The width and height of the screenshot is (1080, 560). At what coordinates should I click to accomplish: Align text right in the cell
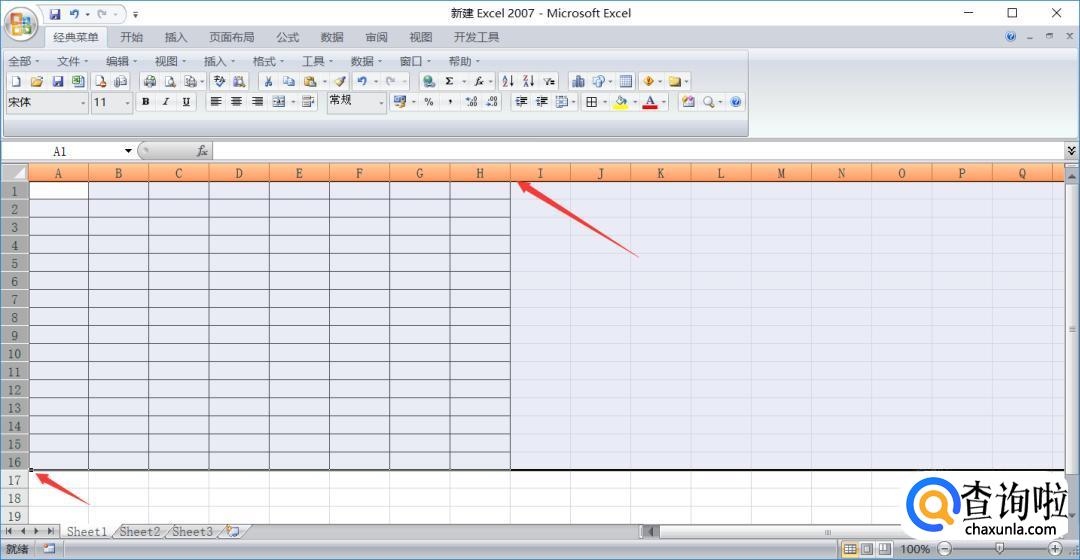tap(257, 102)
